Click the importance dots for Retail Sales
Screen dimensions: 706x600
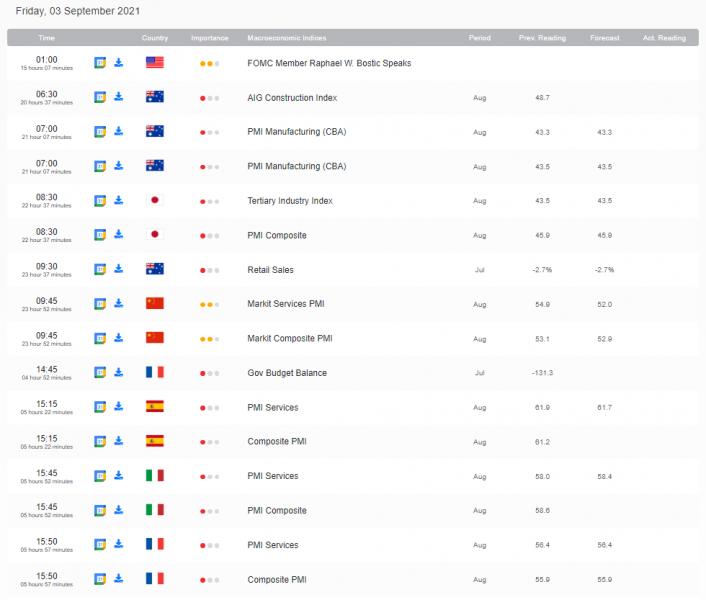(x=209, y=271)
